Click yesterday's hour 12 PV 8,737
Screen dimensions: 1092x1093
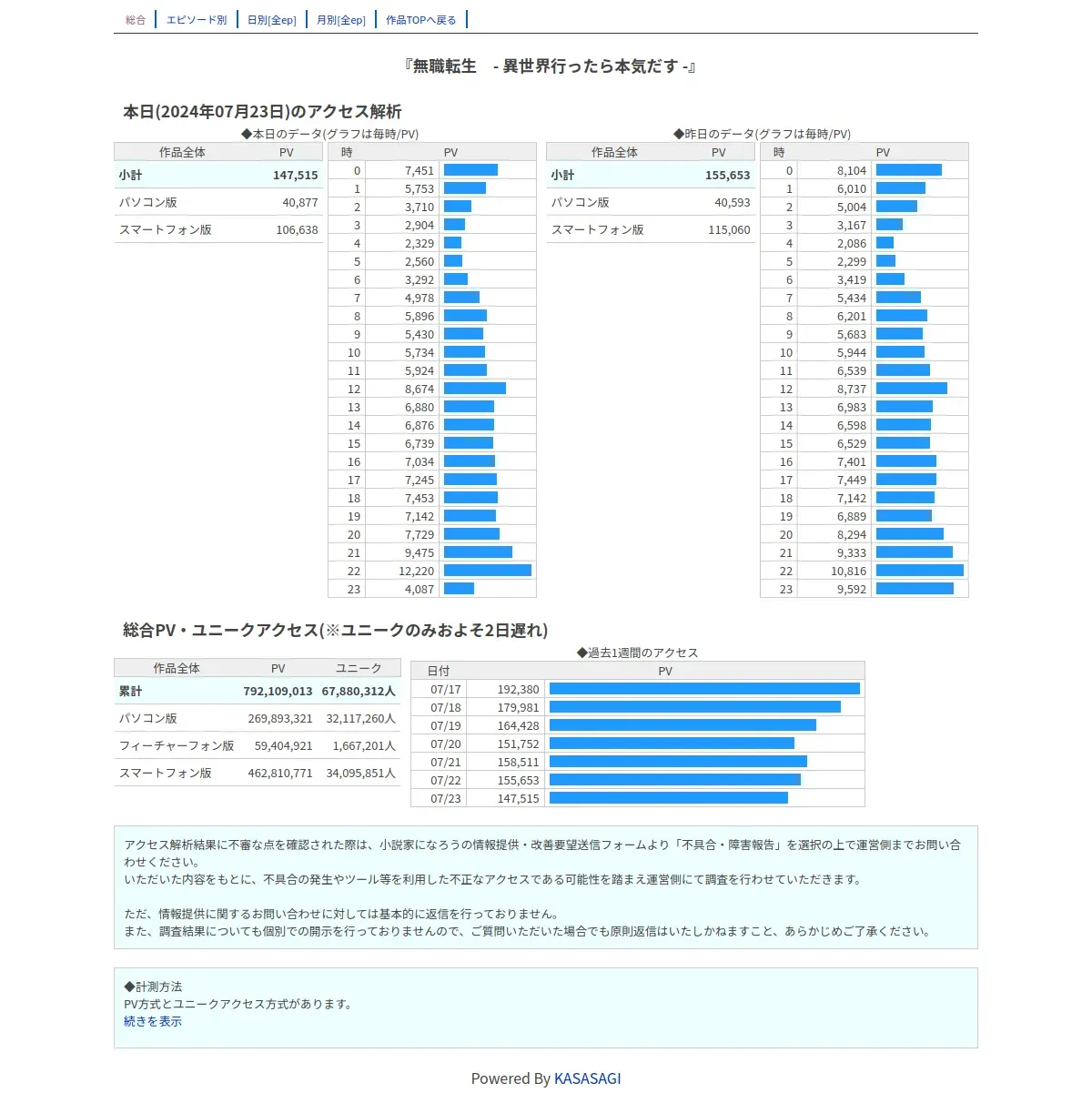pos(852,390)
